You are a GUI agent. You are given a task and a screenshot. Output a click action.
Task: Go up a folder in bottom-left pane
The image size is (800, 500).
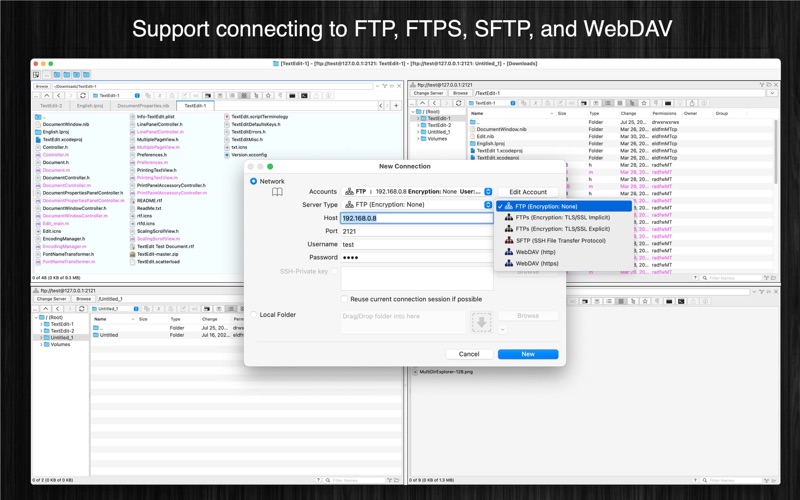click(x=45, y=309)
